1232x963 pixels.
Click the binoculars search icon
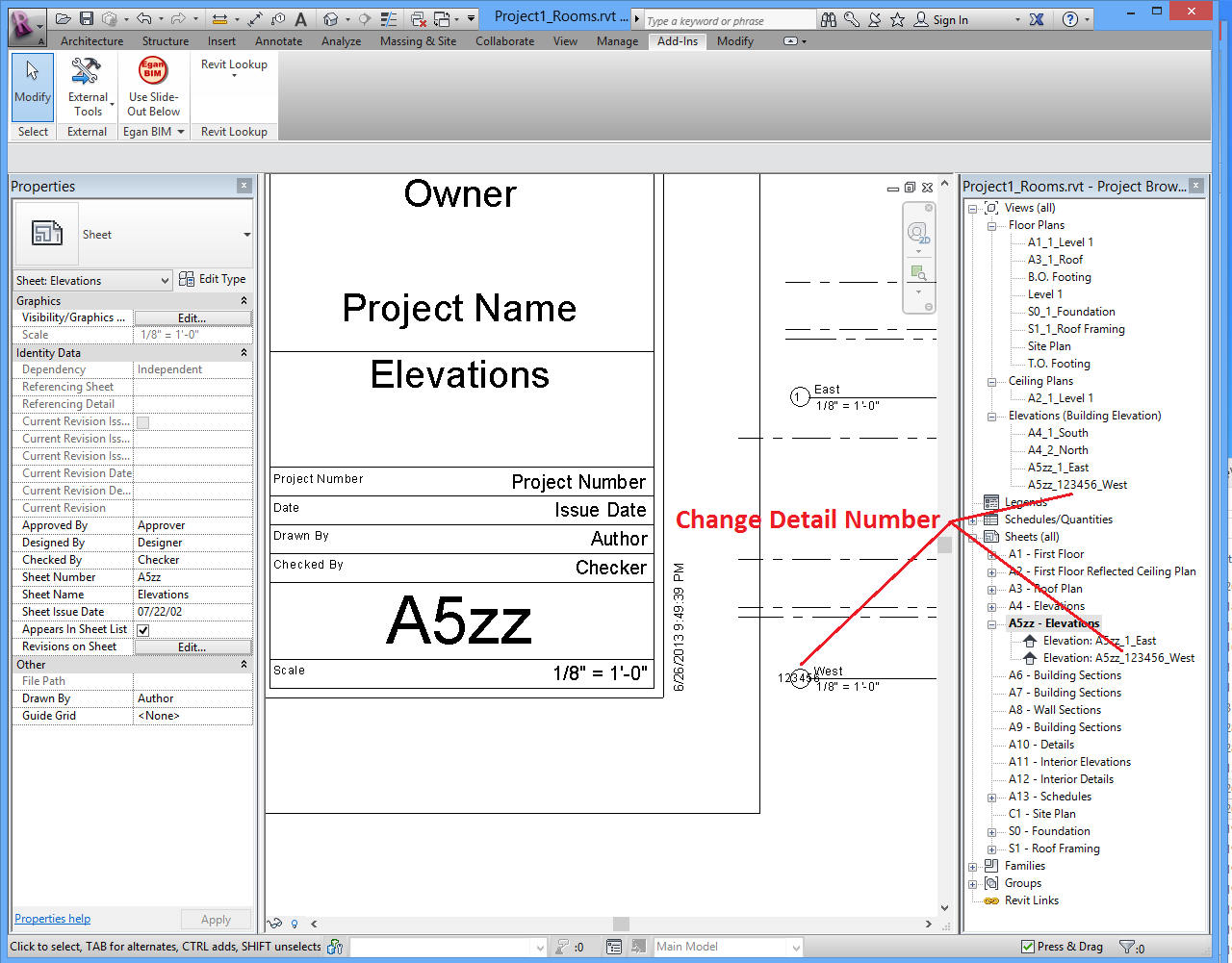[x=829, y=19]
